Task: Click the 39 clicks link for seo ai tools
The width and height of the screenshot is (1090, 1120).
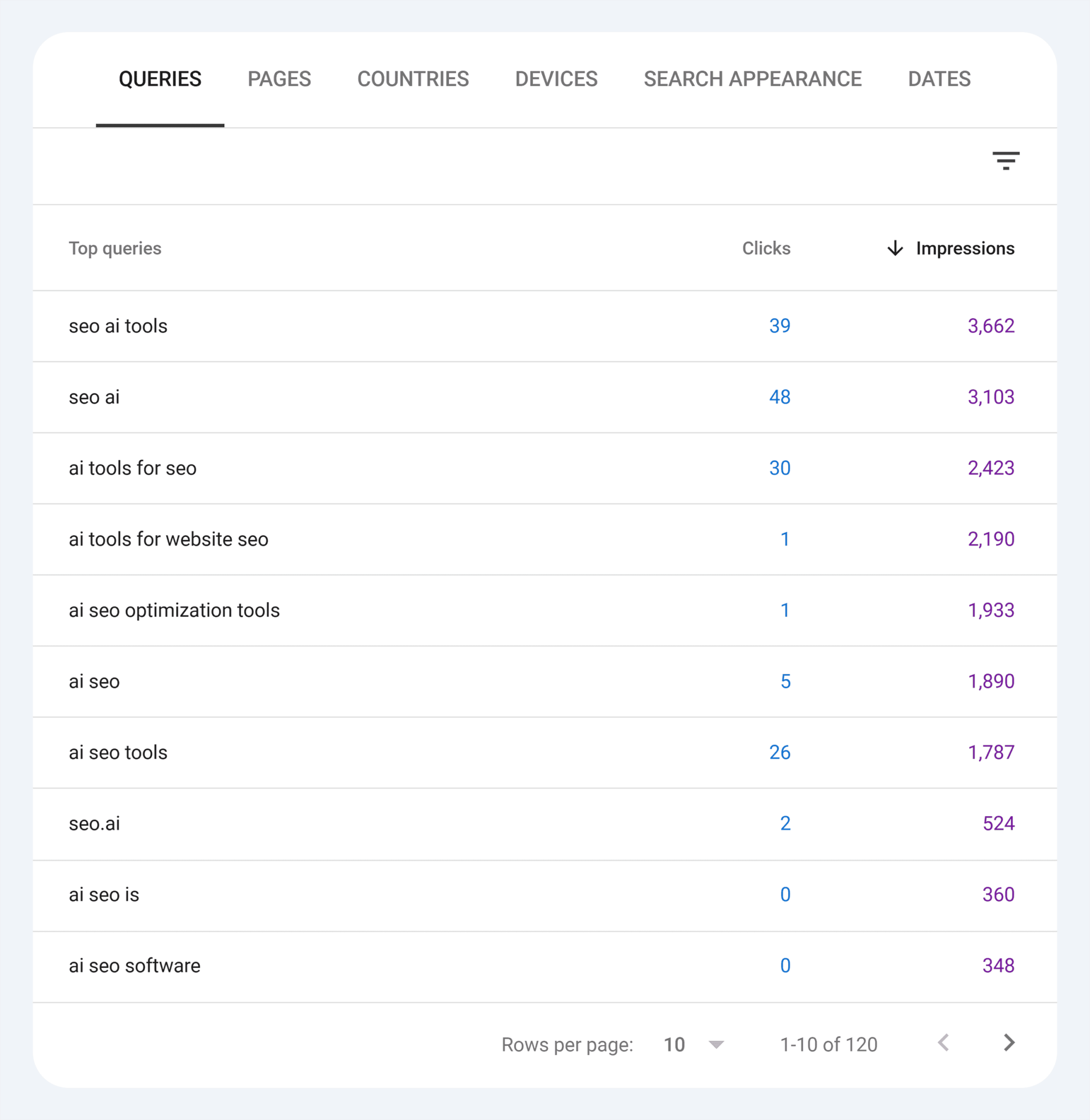Action: [780, 325]
